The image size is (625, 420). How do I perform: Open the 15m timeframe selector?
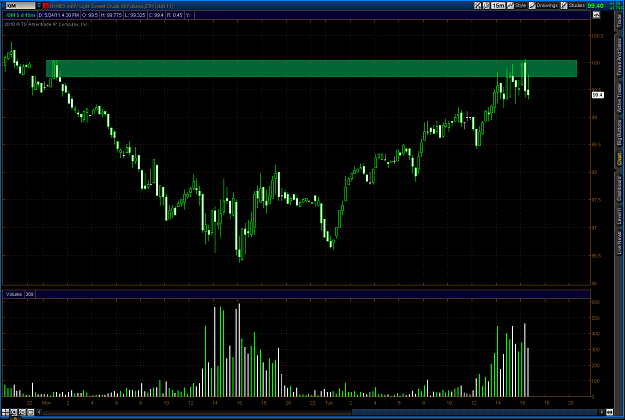(498, 6)
